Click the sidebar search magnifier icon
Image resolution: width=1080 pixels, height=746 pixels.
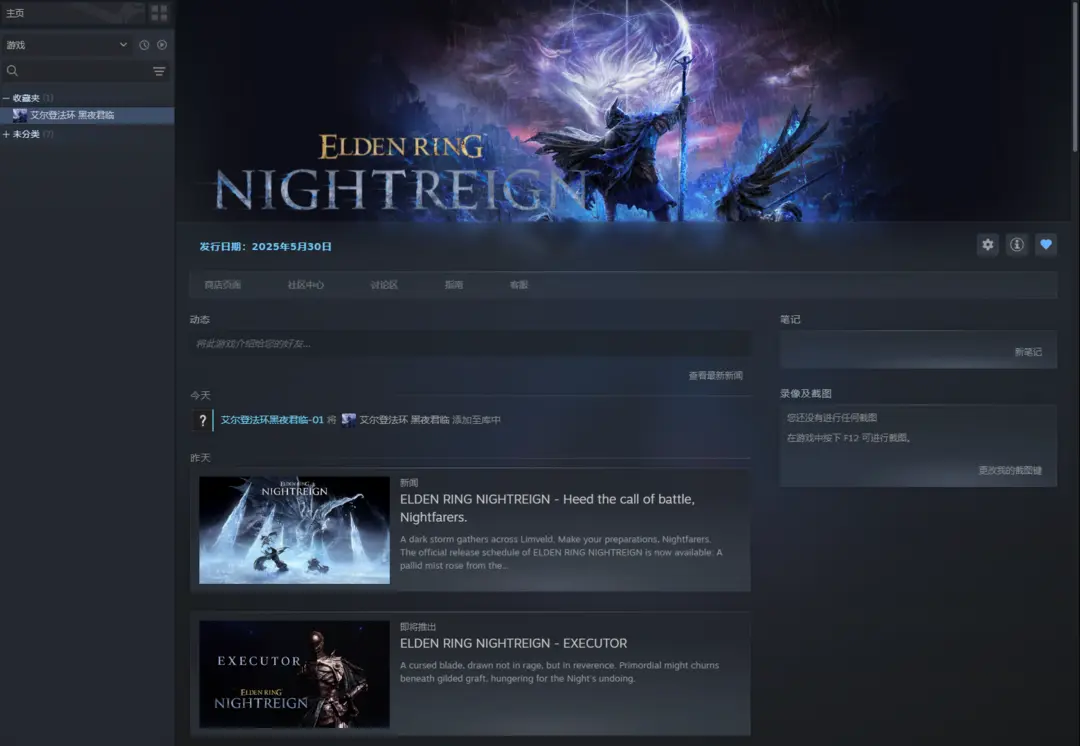[12, 70]
